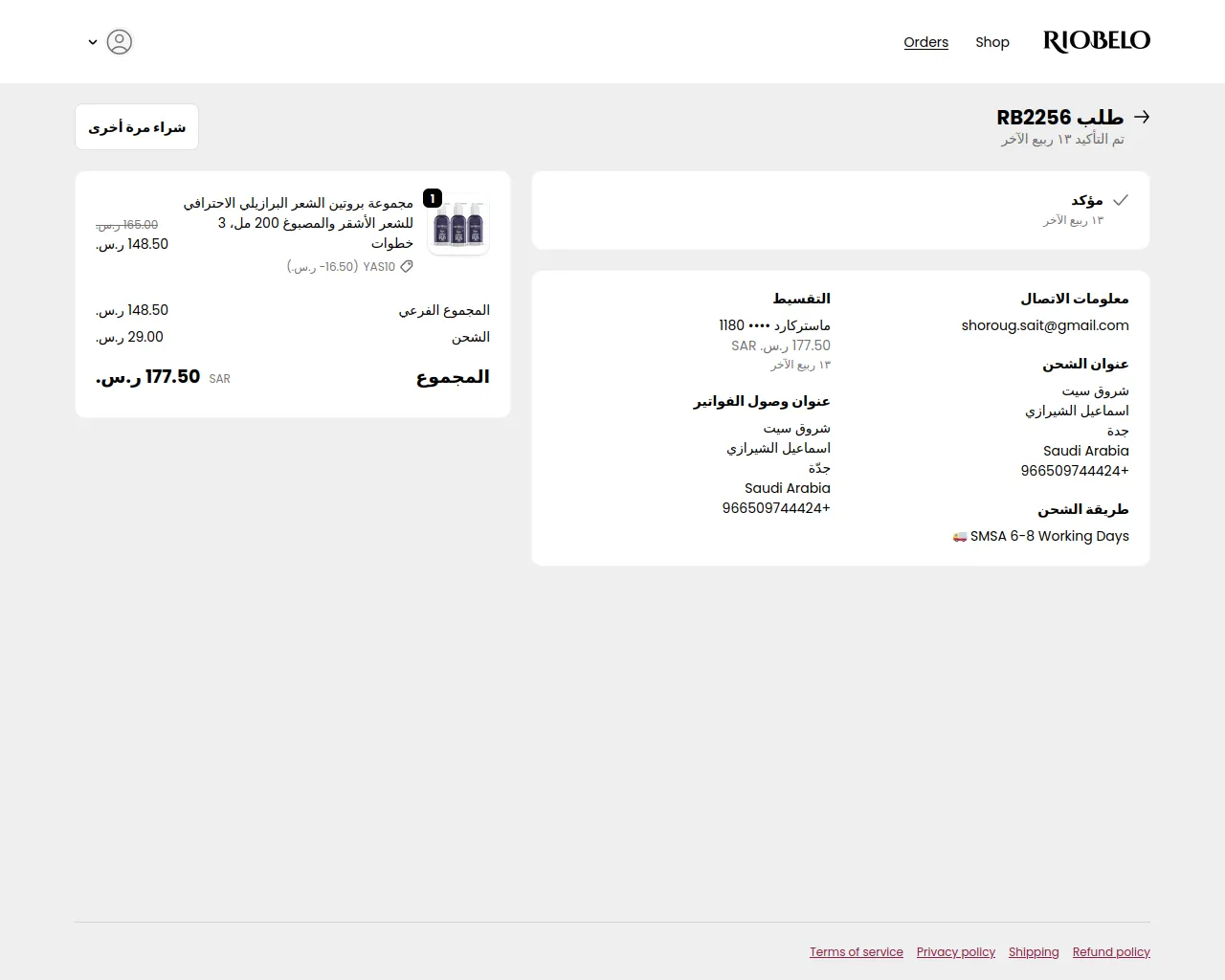Click the quantity badge on product image
This screenshot has width=1225, height=980.
pyautogui.click(x=433, y=198)
